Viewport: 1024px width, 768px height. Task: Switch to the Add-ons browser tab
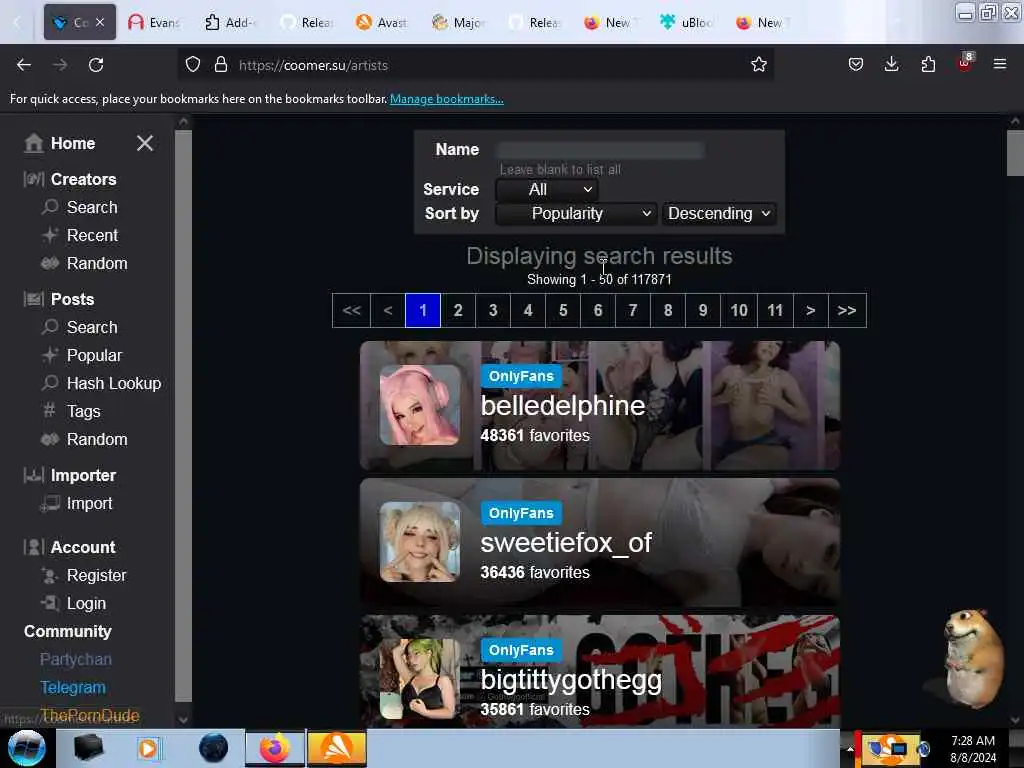231,22
